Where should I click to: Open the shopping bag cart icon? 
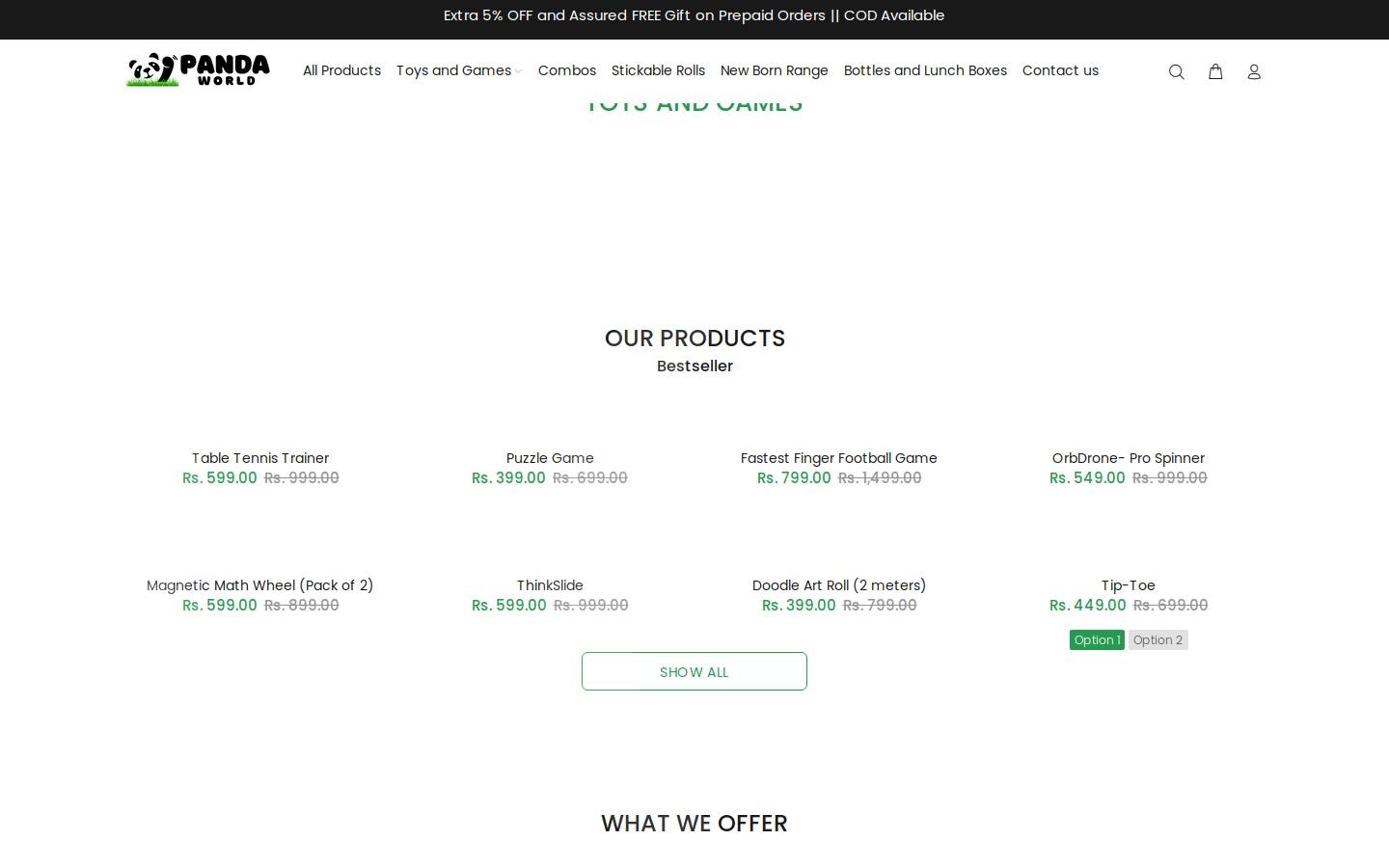pos(1215,71)
